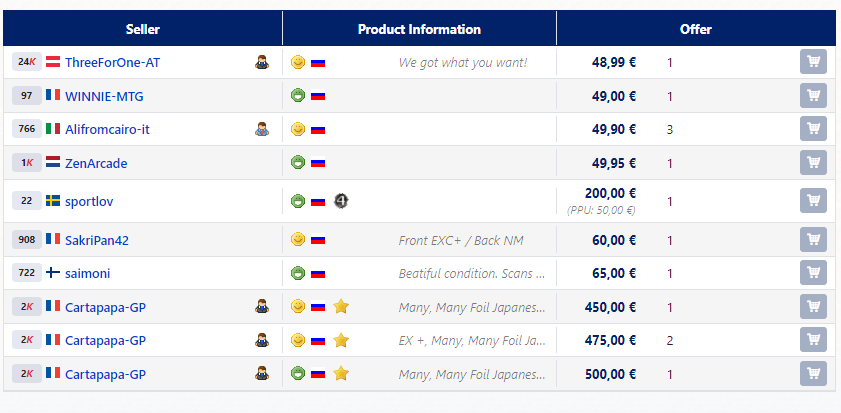Click cart button for sportlov's 200,00 € offer
The height and width of the screenshot is (413, 841).
pyautogui.click(x=813, y=201)
